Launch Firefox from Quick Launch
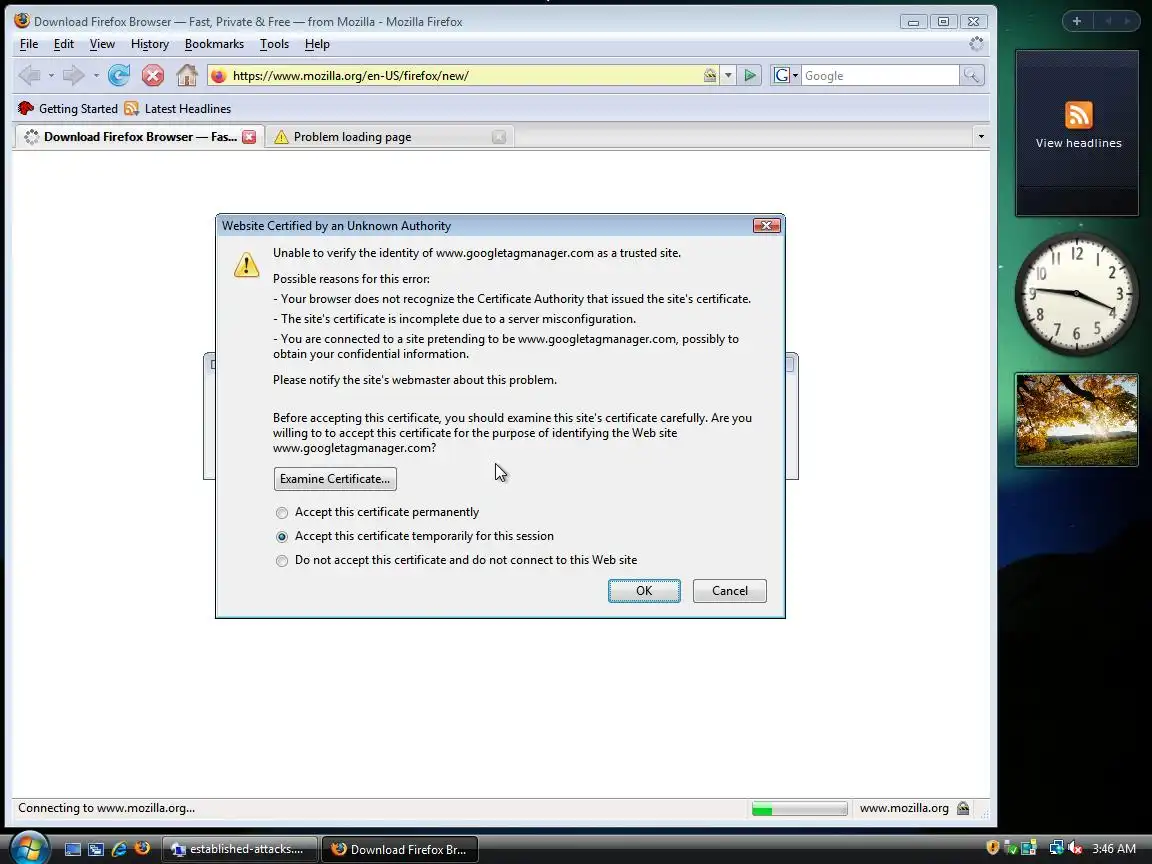The width and height of the screenshot is (1152, 864). click(x=143, y=849)
